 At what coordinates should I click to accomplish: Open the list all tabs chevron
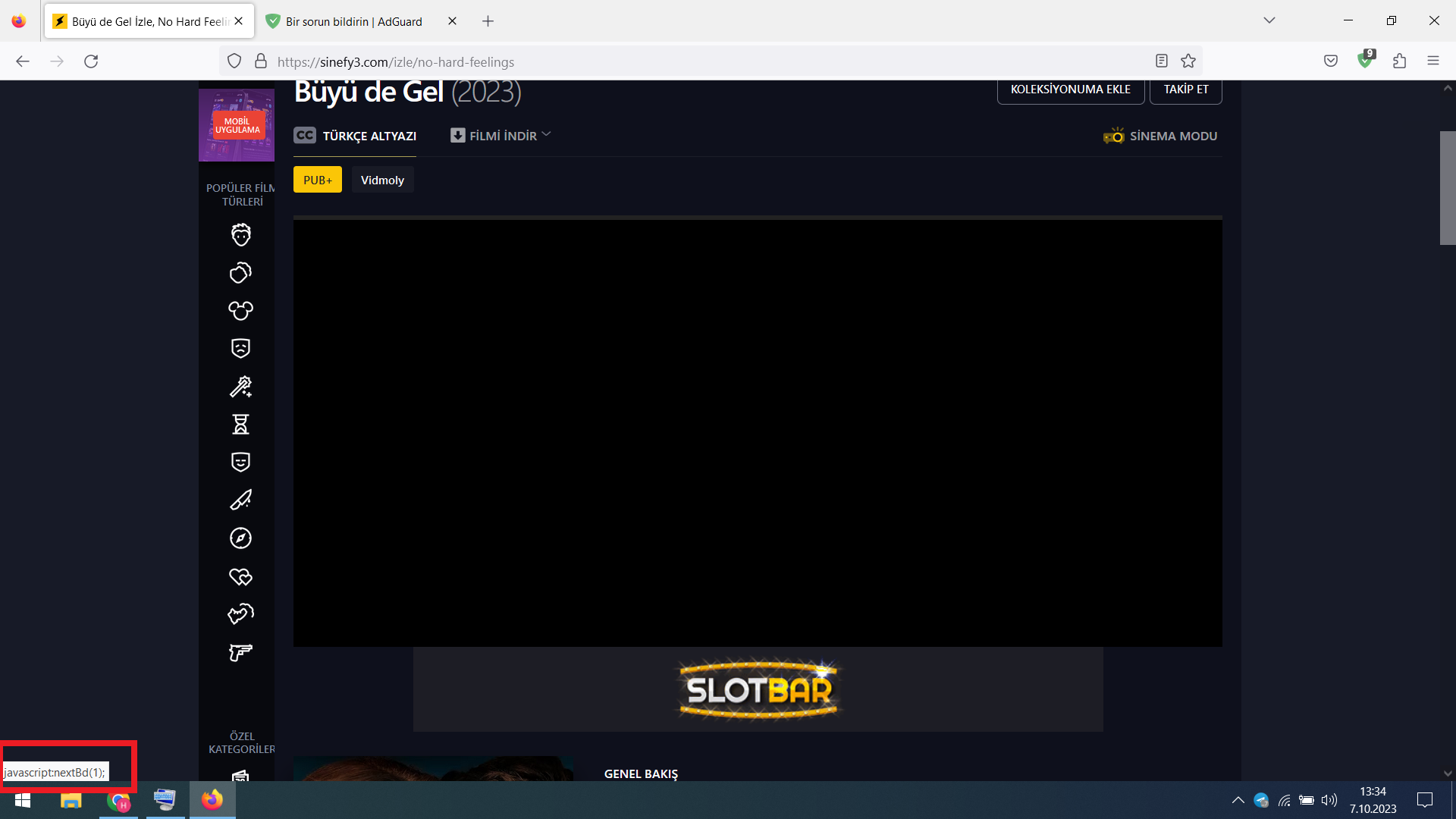[1269, 20]
